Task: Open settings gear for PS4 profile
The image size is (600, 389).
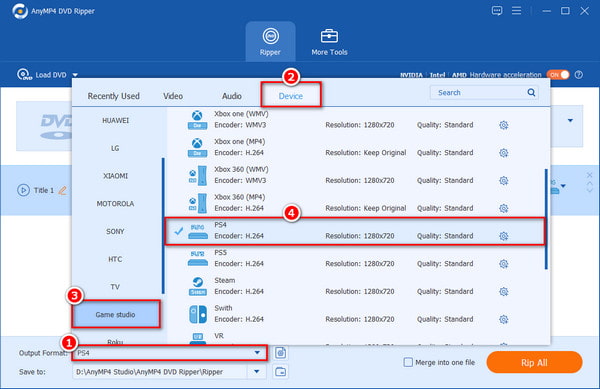Action: [x=504, y=236]
